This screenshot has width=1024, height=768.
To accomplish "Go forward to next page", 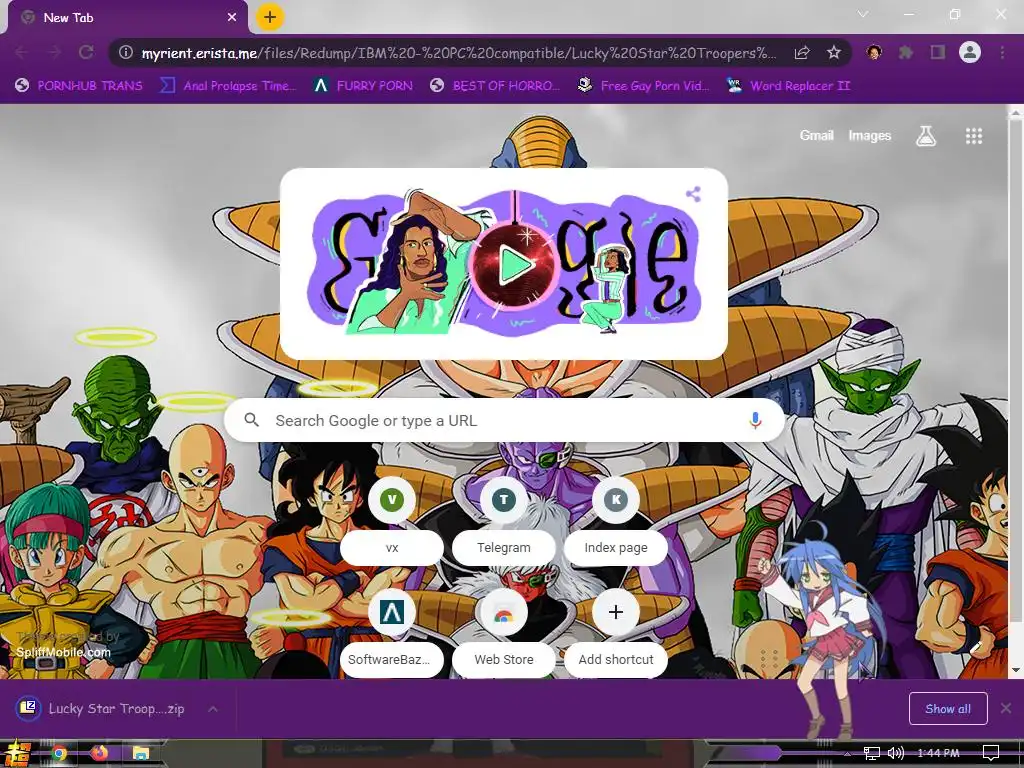I will pyautogui.click(x=54, y=52).
